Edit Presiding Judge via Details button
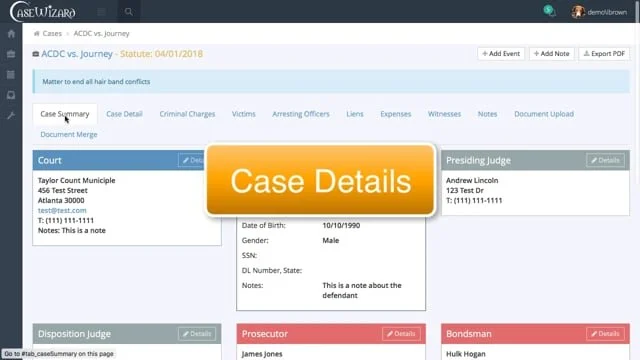This screenshot has width=640, height=360. click(x=605, y=160)
